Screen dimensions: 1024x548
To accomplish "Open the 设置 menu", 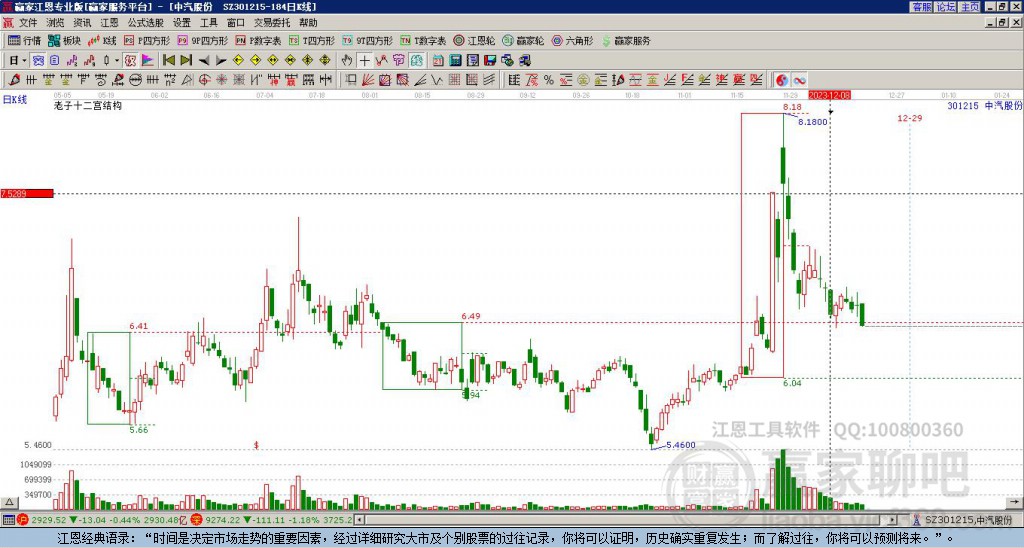I will (182, 23).
